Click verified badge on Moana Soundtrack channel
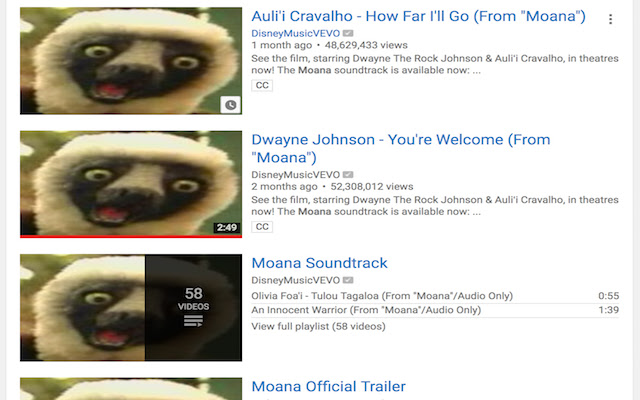This screenshot has width=640, height=400. pos(348,280)
